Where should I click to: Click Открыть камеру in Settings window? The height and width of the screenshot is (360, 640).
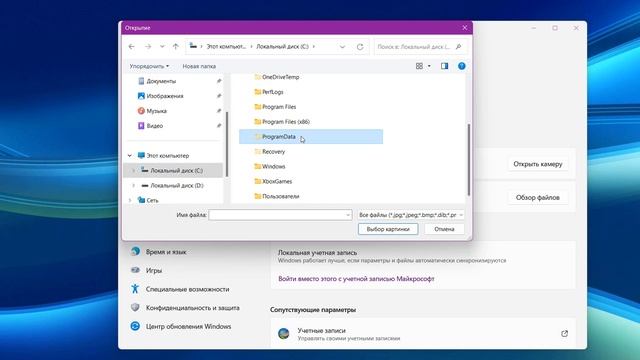[538, 164]
